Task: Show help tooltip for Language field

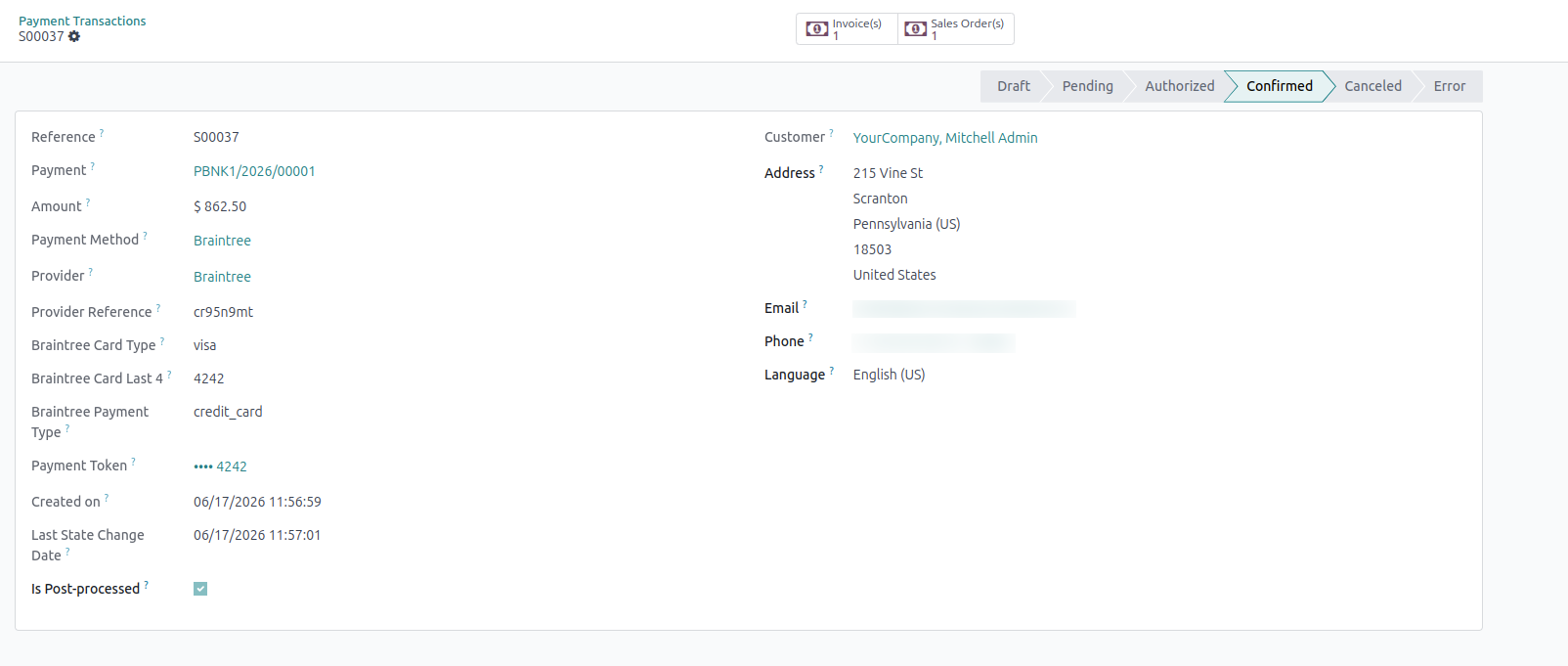Action: [832, 371]
